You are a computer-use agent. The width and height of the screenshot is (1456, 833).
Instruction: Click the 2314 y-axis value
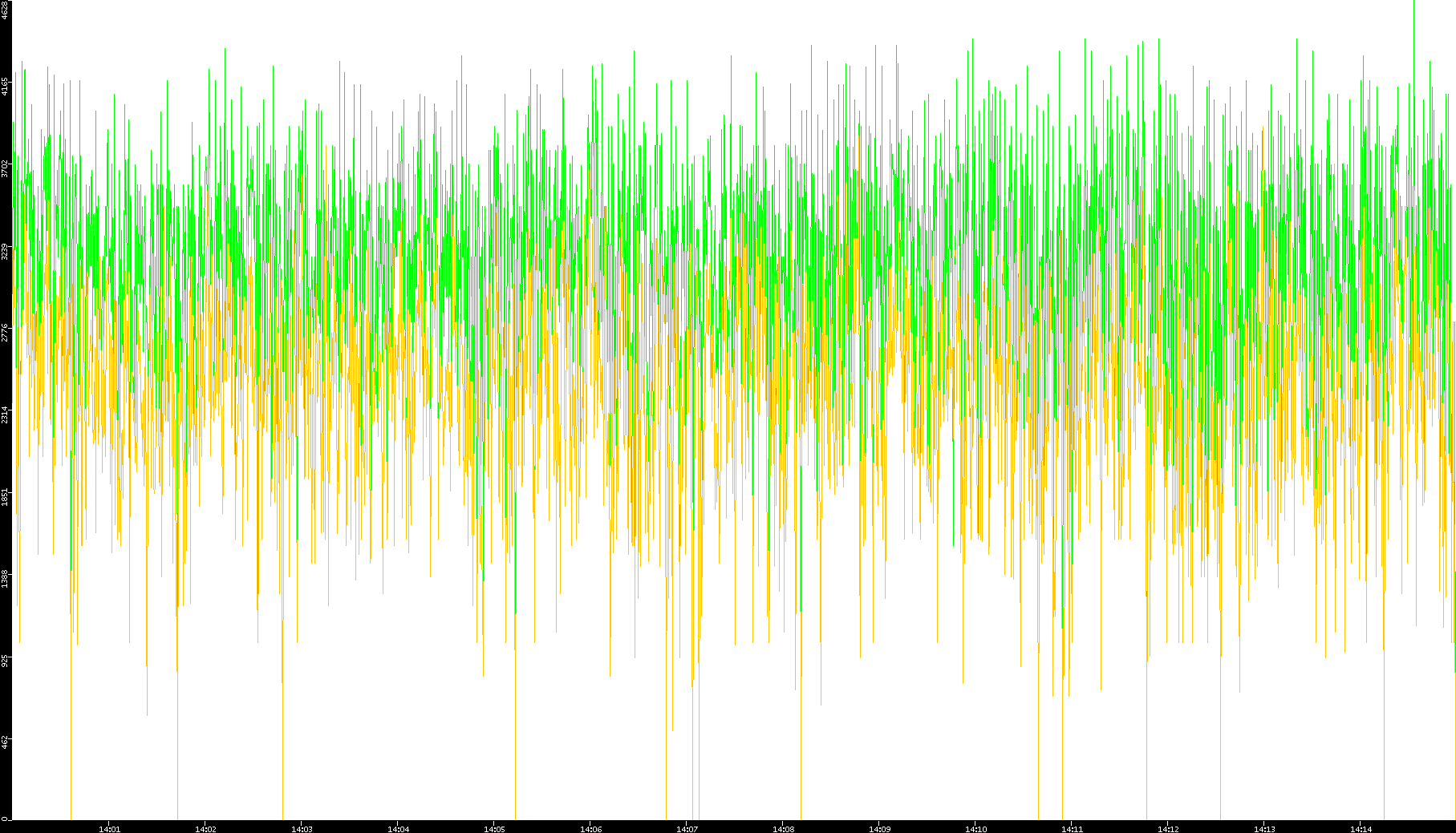tap(5, 415)
